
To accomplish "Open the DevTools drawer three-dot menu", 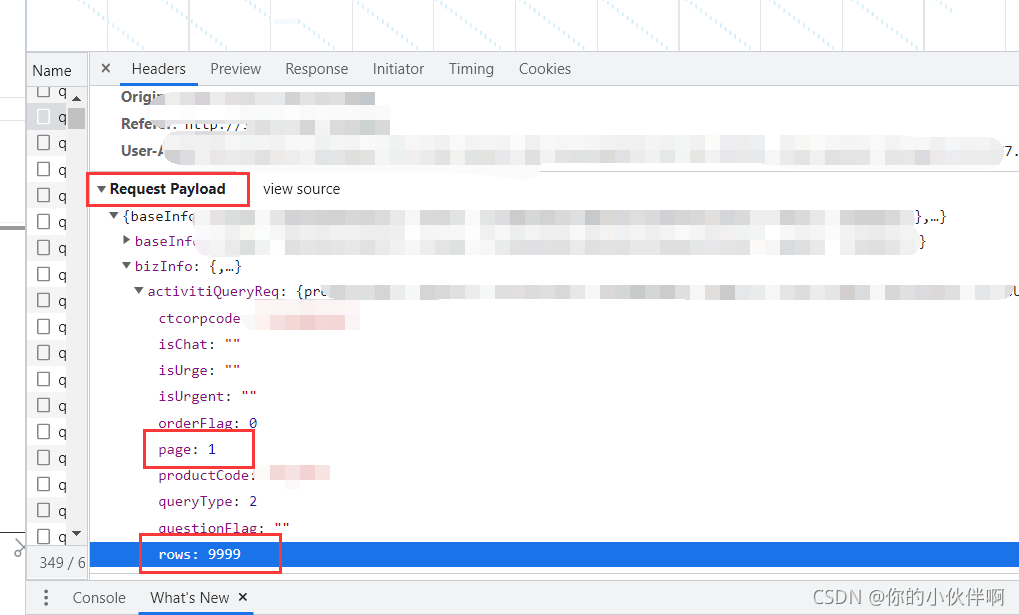I will [45, 597].
